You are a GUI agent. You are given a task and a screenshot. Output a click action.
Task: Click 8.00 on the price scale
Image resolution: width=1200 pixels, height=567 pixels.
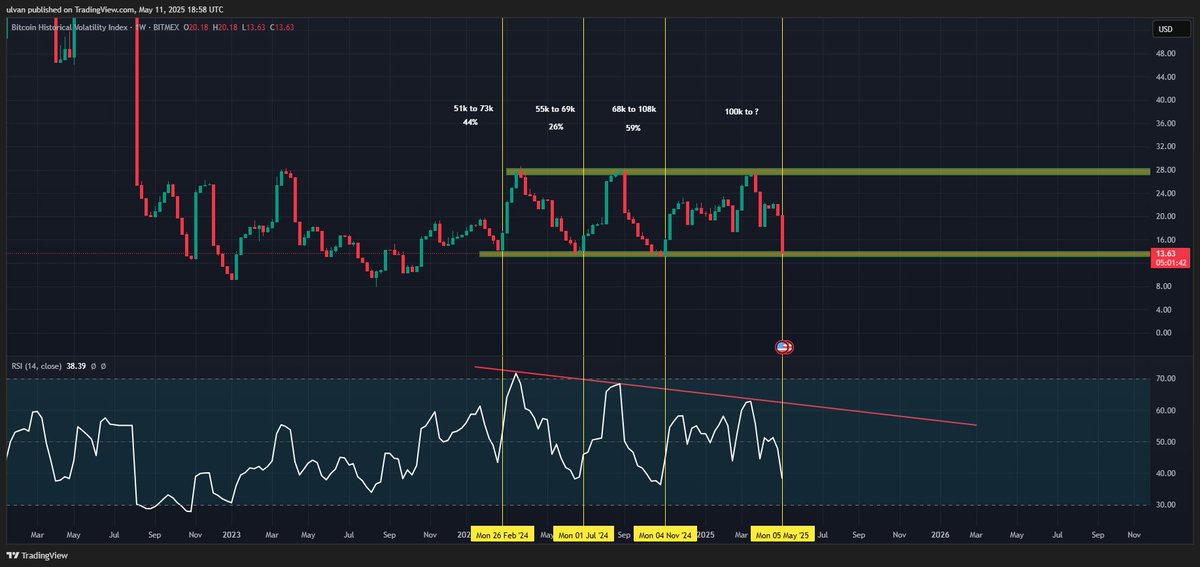(x=1165, y=286)
